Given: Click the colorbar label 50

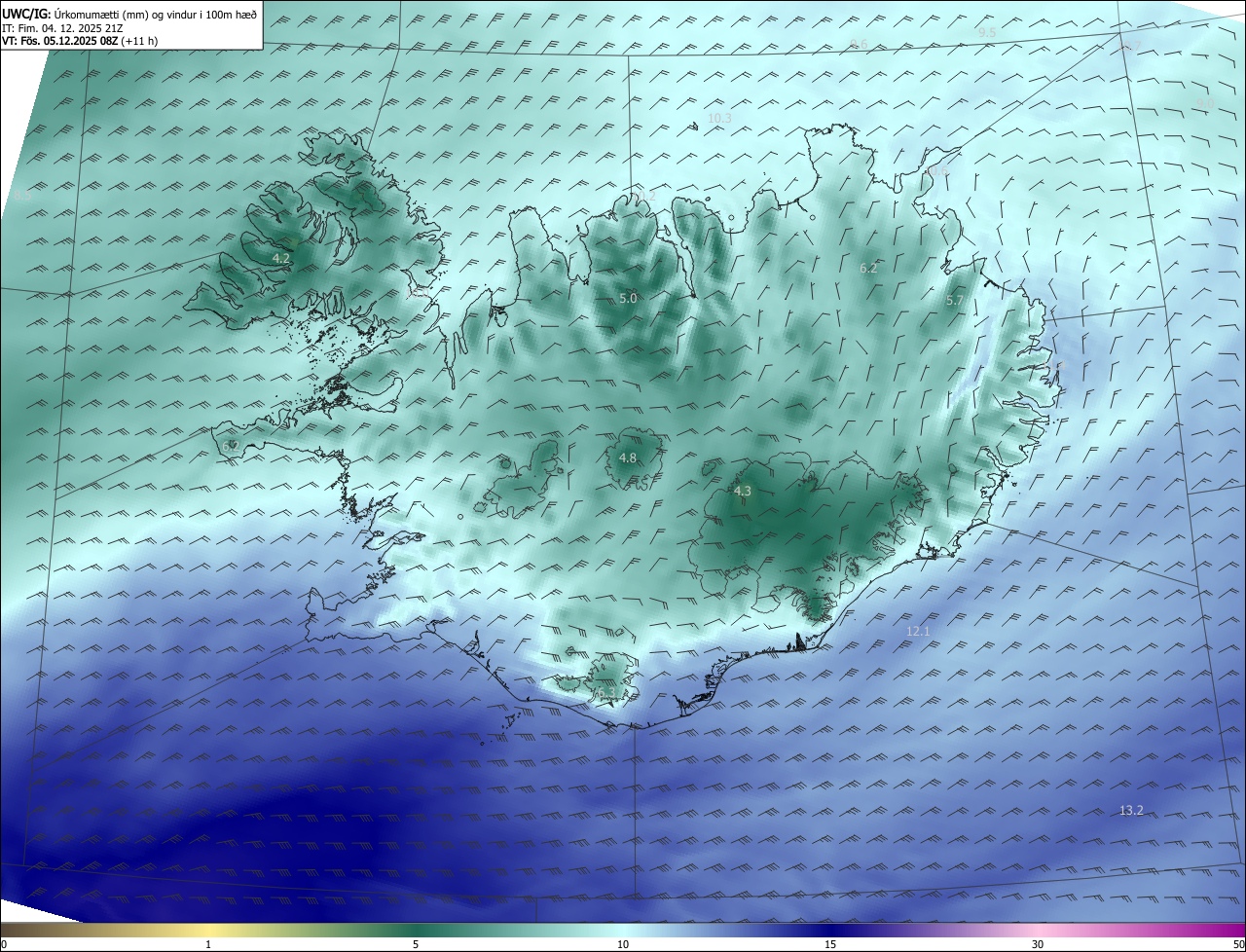Looking at the screenshot, I should pos(1238,944).
